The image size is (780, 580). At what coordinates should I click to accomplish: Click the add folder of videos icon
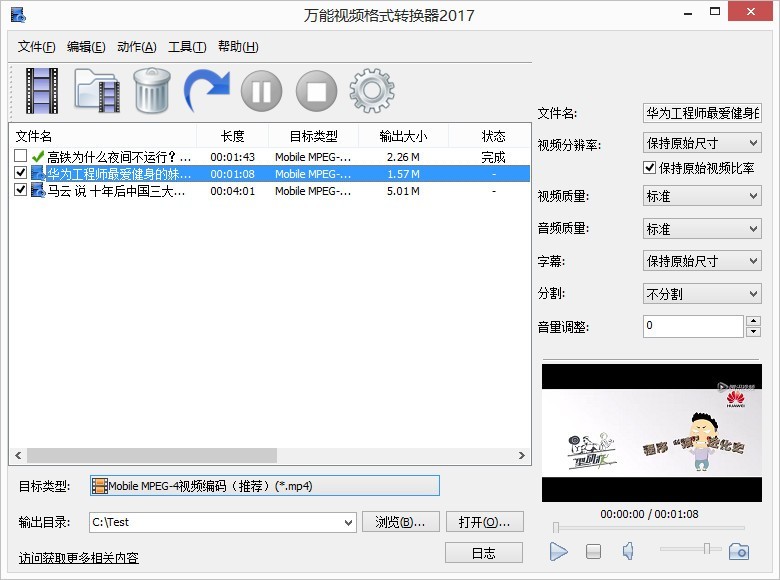(x=97, y=91)
